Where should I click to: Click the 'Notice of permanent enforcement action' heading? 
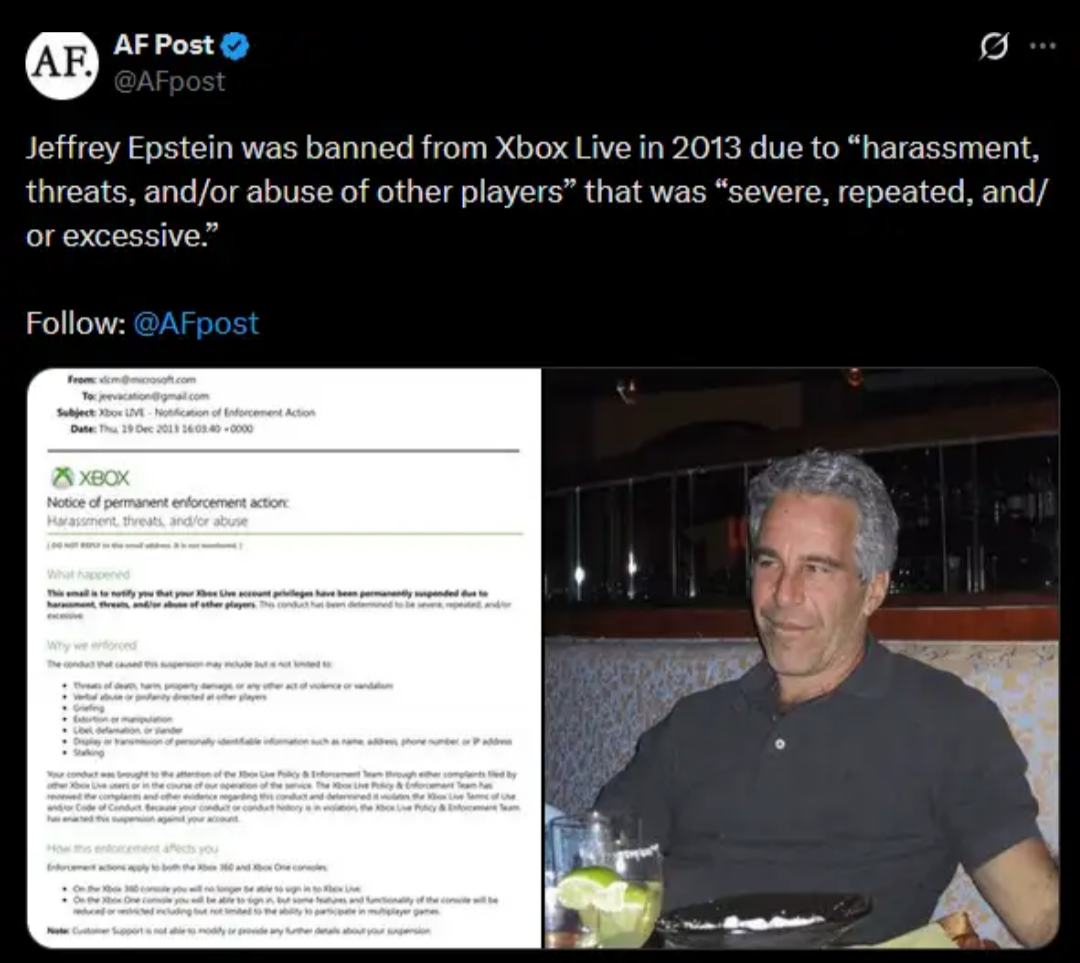(x=168, y=503)
